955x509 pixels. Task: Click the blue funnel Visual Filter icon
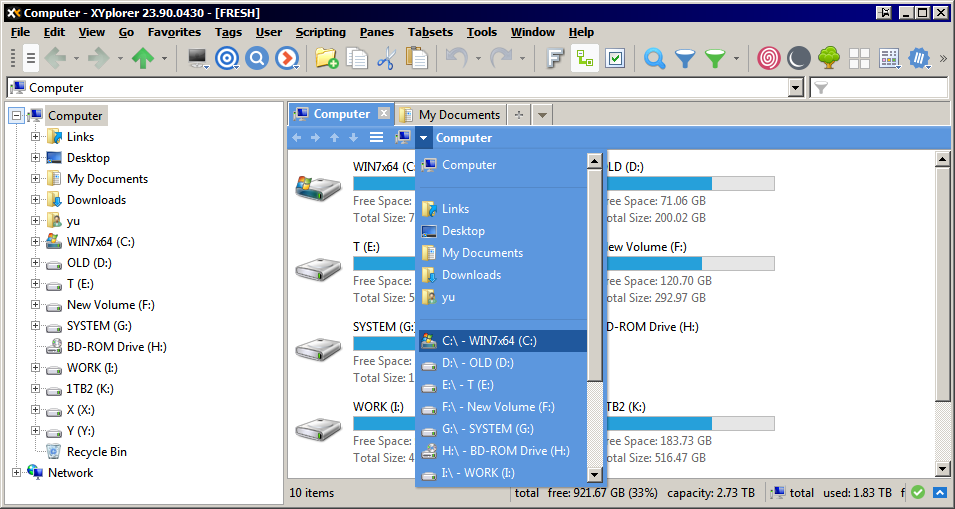[x=685, y=58]
